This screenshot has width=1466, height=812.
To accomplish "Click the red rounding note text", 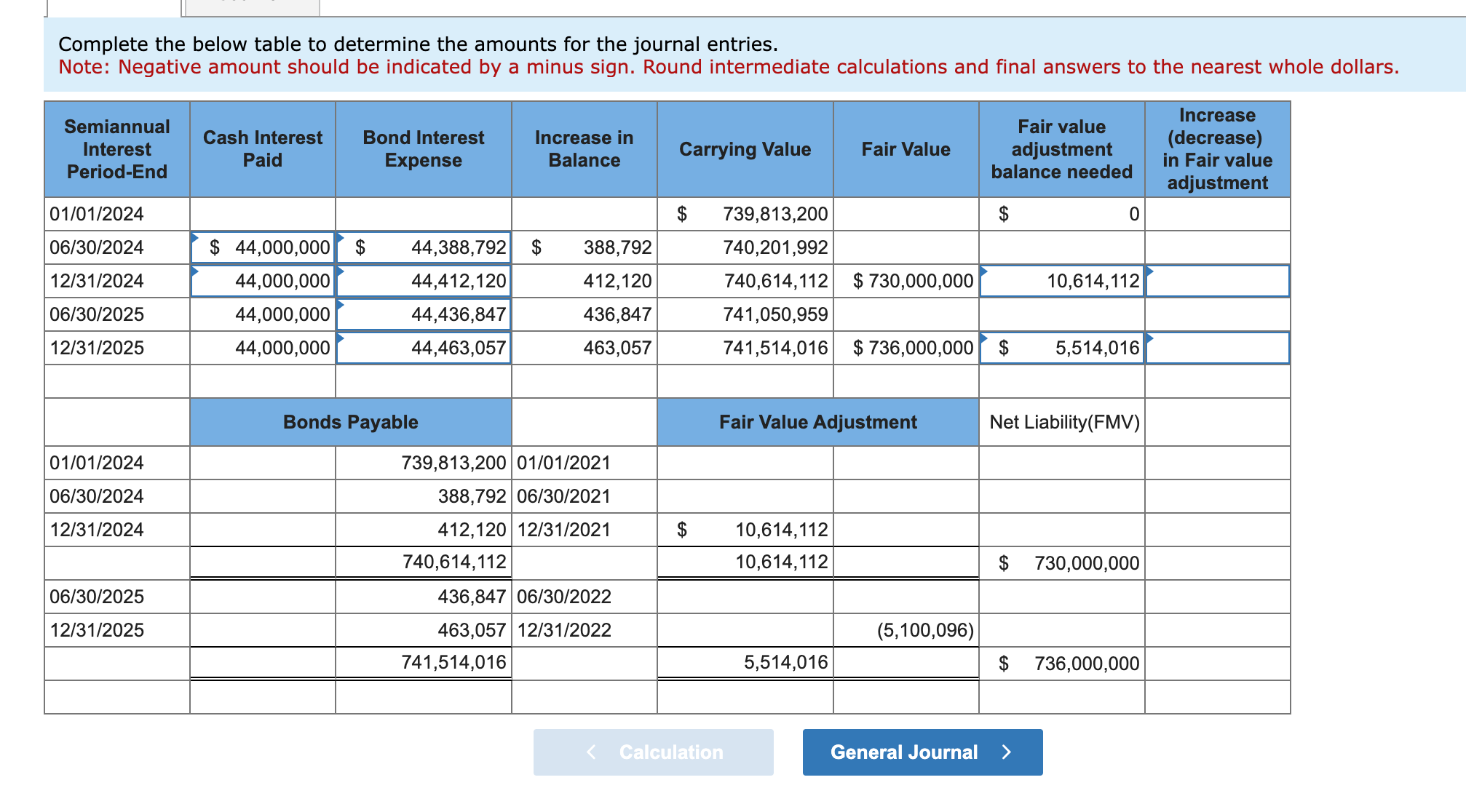I will coord(729,67).
